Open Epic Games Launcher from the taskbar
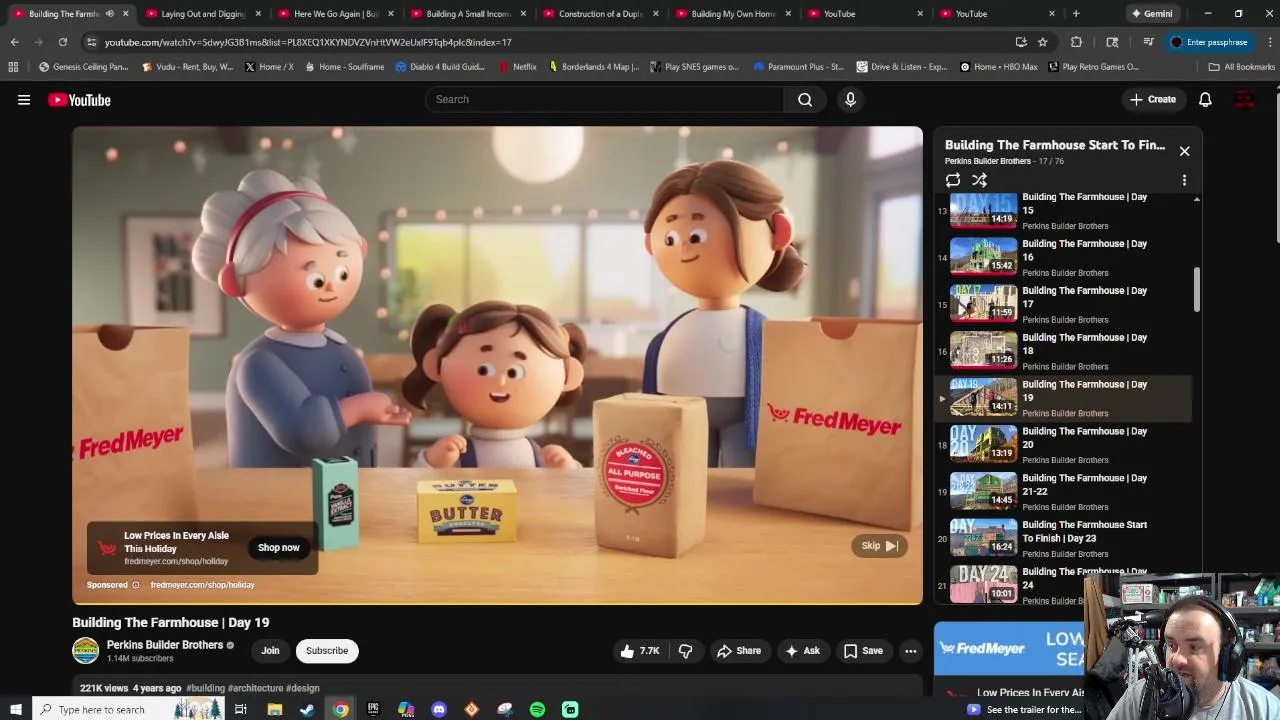 373,710
